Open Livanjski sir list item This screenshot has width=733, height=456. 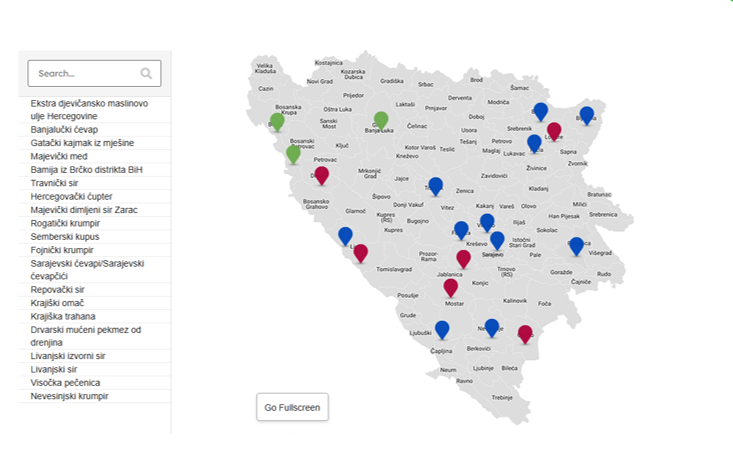(x=54, y=369)
